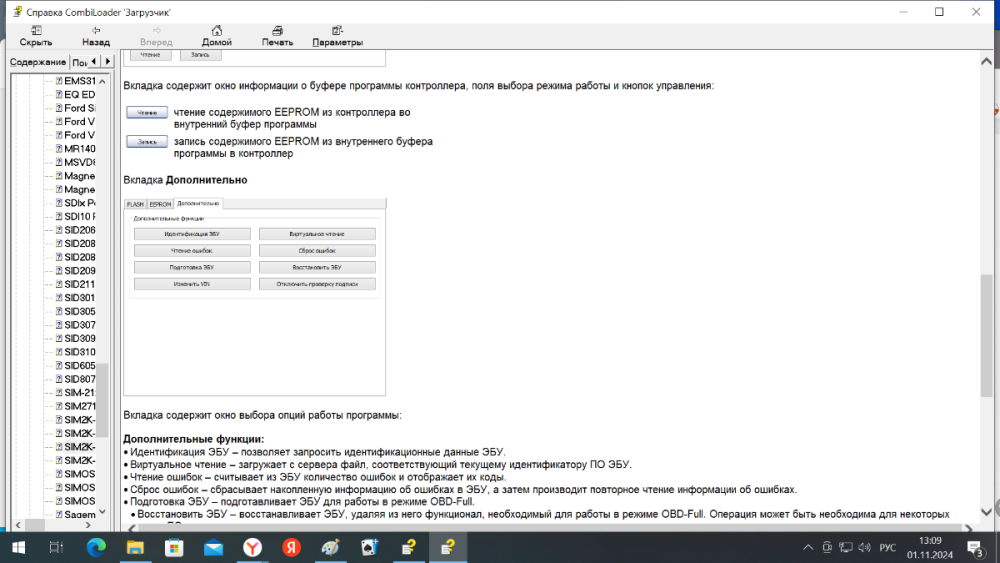Viewport: 1000px width, 563px height.
Task: Click the Запись button image beside EEPROM writing text
Action: click(x=147, y=142)
